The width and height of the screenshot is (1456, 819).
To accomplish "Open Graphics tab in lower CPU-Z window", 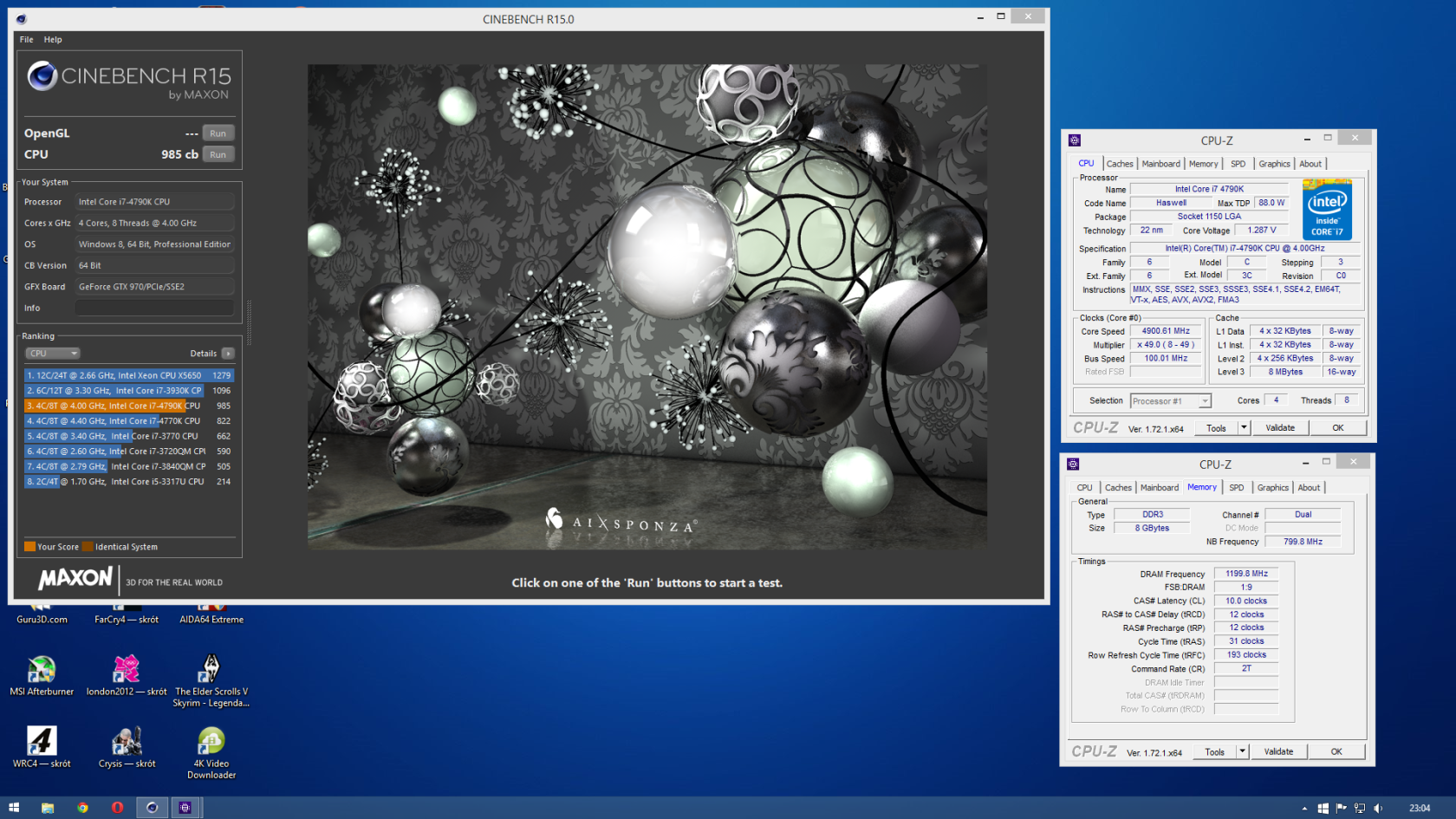I will [1272, 488].
